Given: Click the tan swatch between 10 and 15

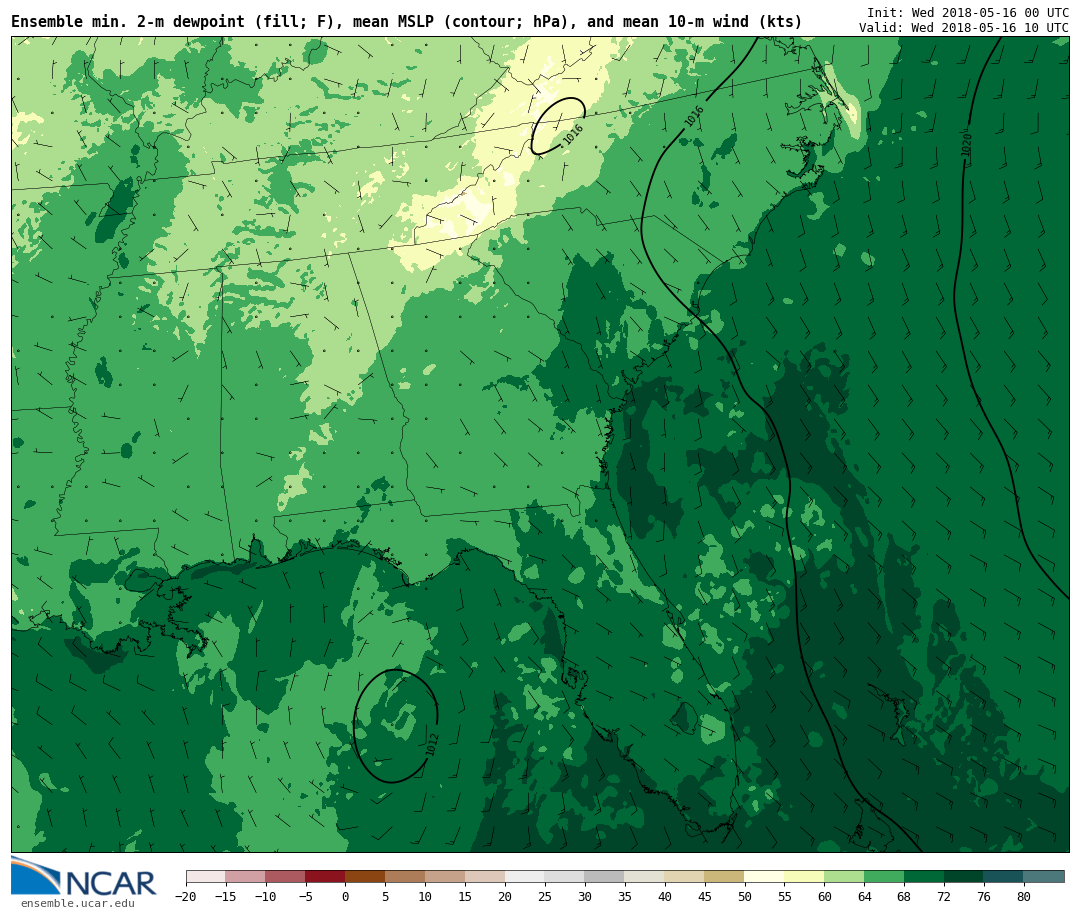Looking at the screenshot, I should click(x=445, y=877).
